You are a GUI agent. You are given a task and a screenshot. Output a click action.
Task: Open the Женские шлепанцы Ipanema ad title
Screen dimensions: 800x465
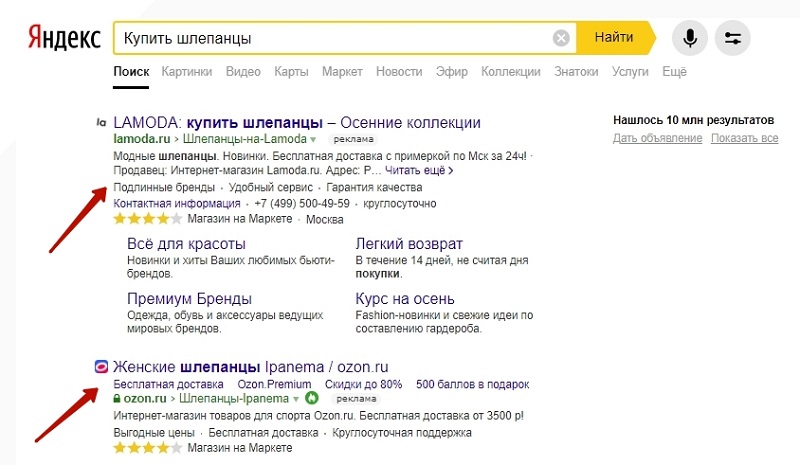(251, 367)
